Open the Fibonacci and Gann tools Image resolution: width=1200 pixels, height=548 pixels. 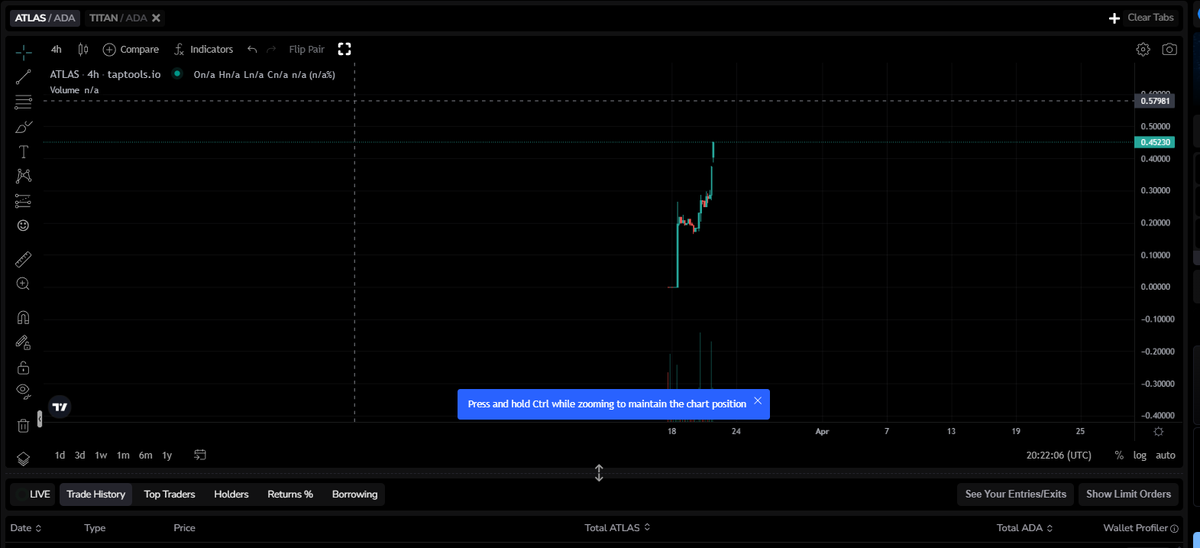click(x=23, y=102)
